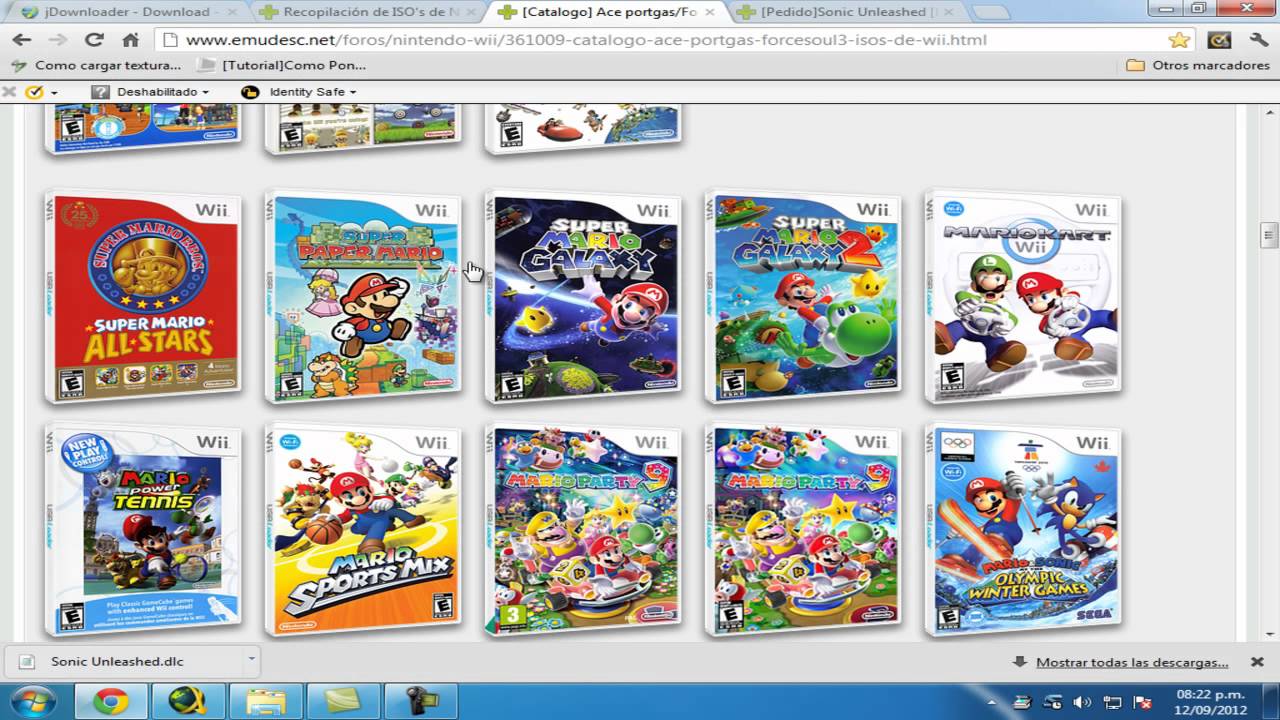Click the page scrollbar up arrow
Screen dimensions: 1280x720
pyautogui.click(x=1270, y=112)
